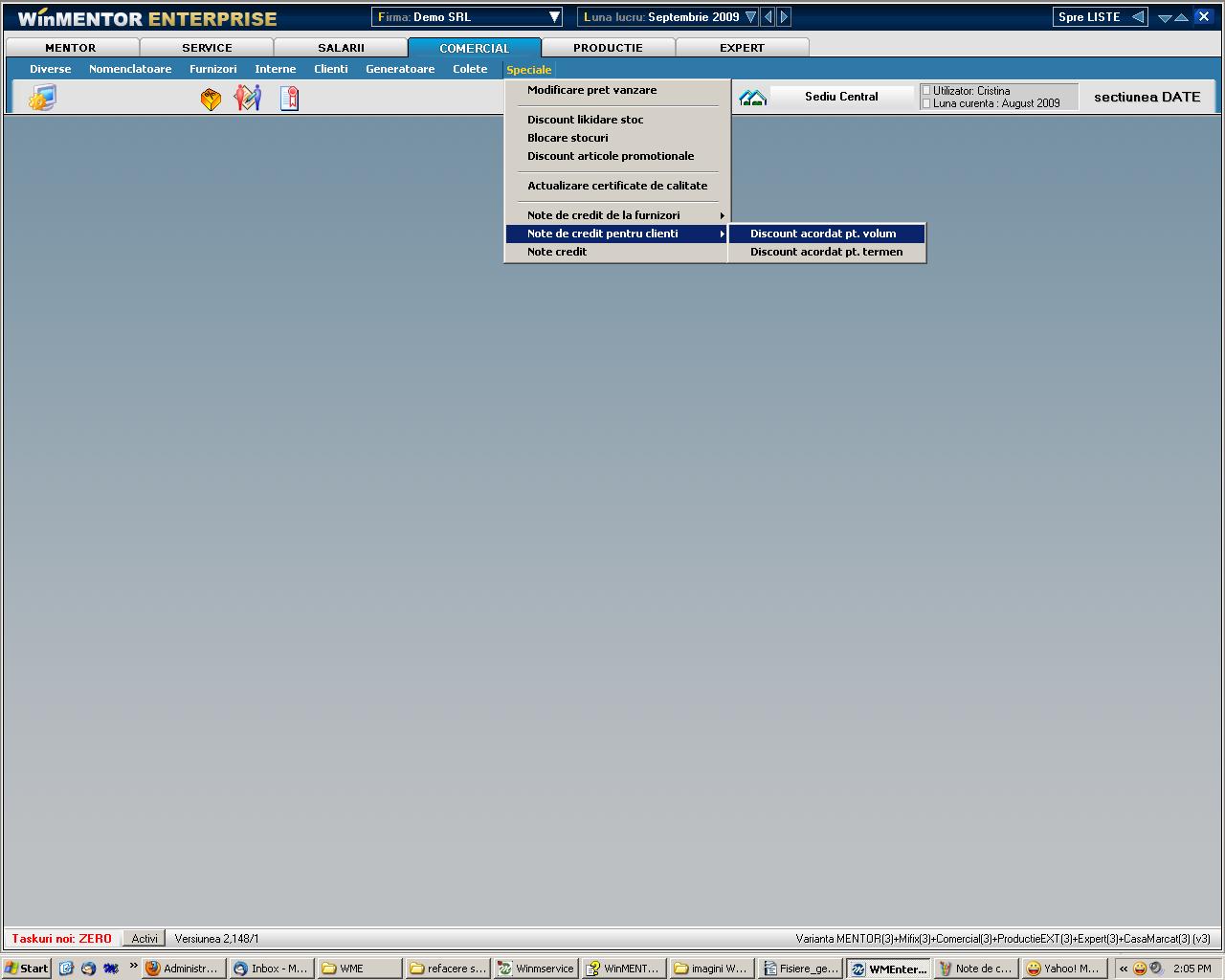1225x980 pixels.
Task: Click the Taskuri noi: ZERO status text
Action: pyautogui.click(x=62, y=939)
